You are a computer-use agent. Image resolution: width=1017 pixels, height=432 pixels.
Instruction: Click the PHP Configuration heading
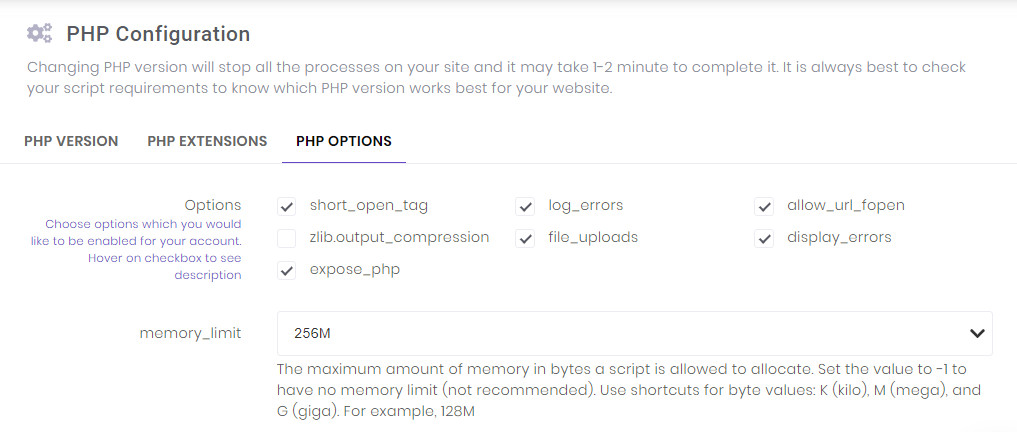point(158,34)
